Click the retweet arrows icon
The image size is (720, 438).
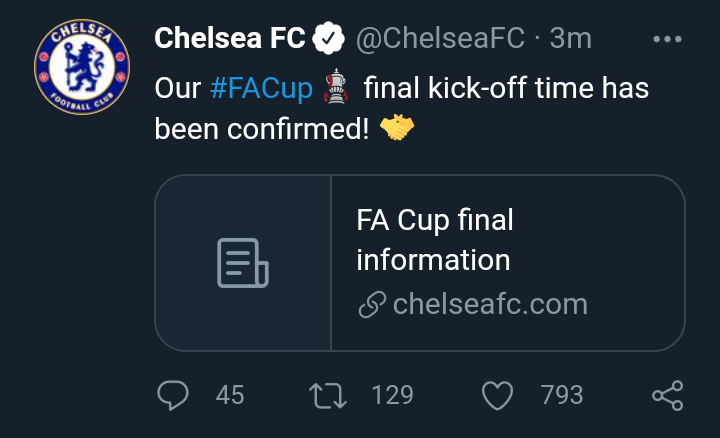(x=328, y=395)
